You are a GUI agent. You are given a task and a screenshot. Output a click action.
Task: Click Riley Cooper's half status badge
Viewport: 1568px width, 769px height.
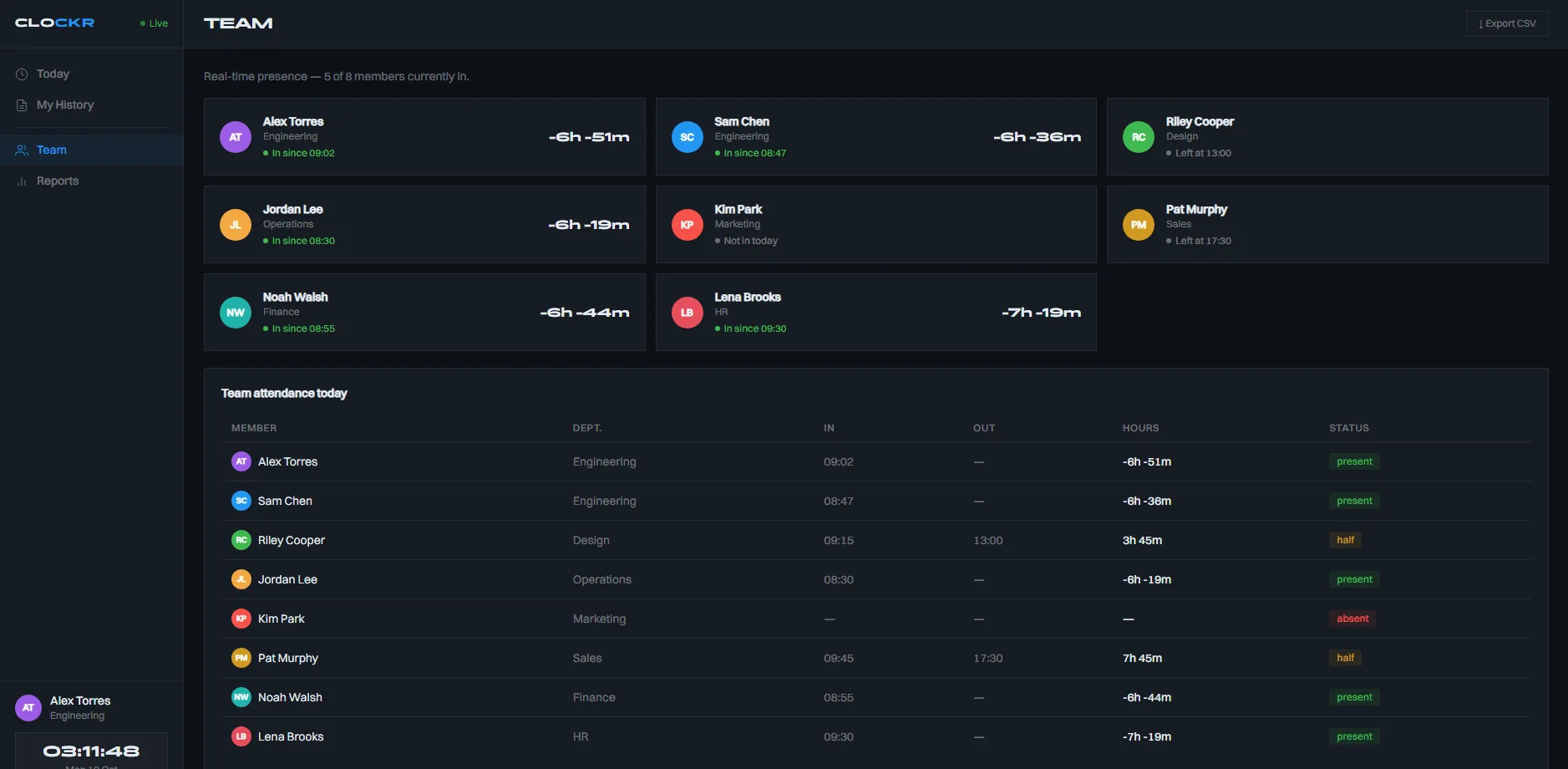(x=1345, y=540)
